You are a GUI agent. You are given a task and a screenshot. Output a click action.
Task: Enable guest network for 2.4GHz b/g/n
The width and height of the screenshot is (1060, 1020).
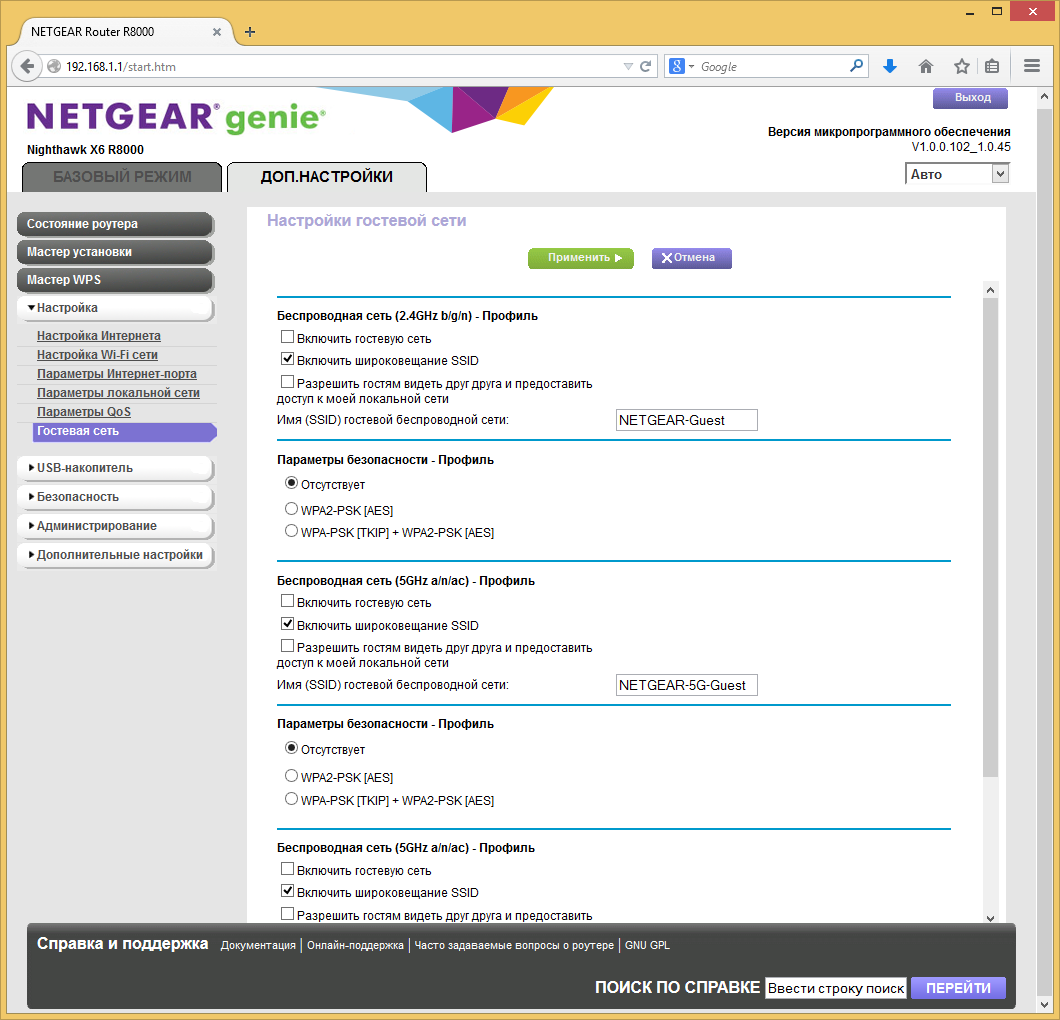click(287, 337)
